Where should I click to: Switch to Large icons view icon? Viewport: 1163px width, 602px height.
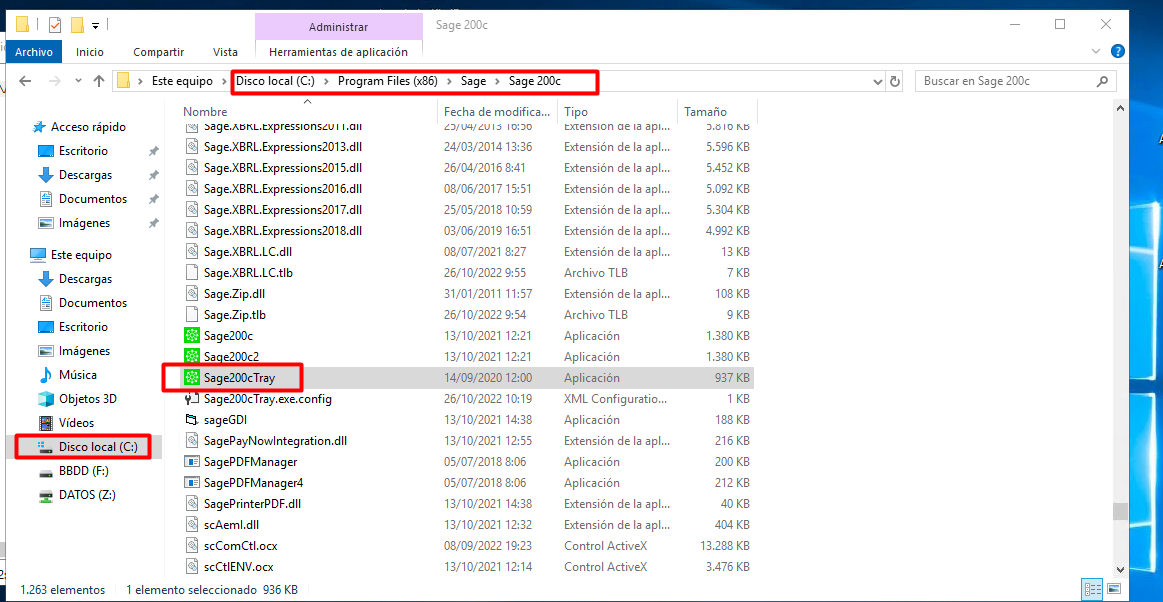(x=1113, y=590)
